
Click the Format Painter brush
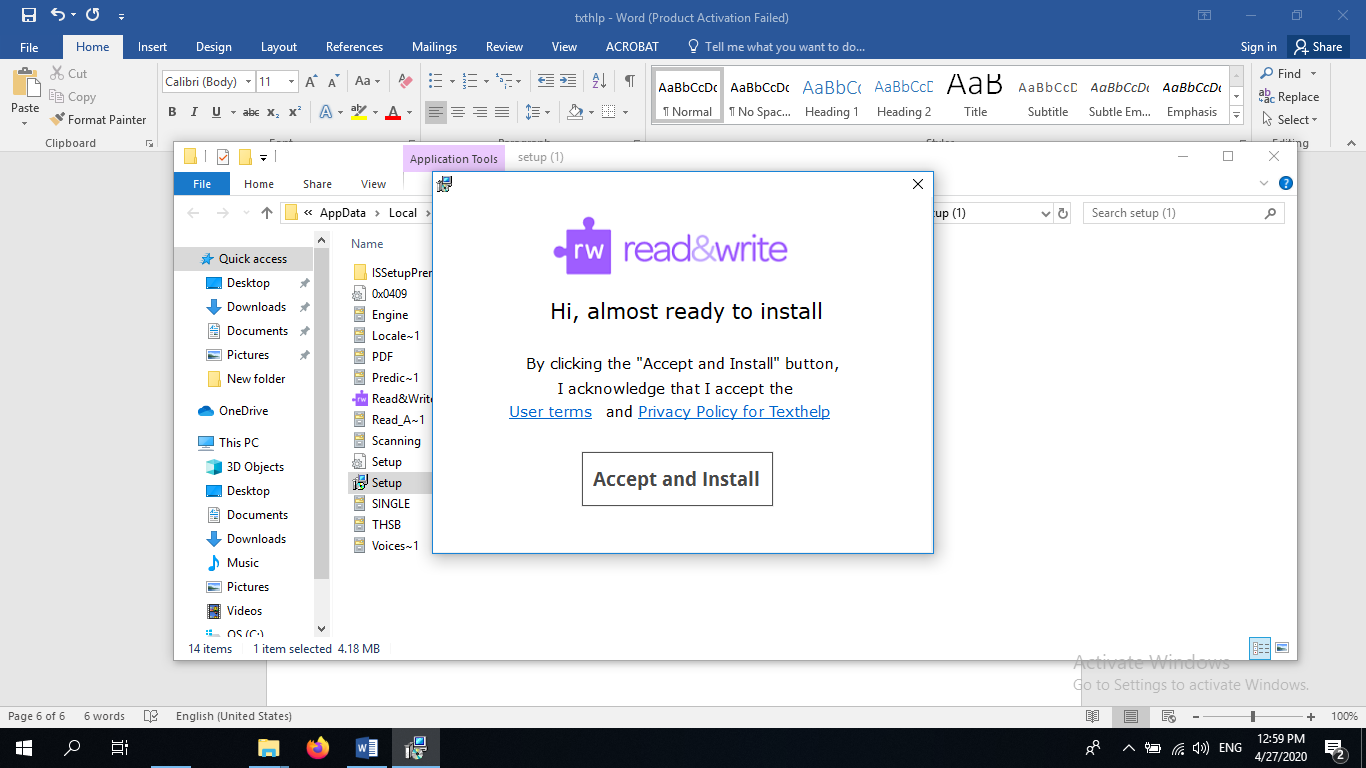point(57,119)
